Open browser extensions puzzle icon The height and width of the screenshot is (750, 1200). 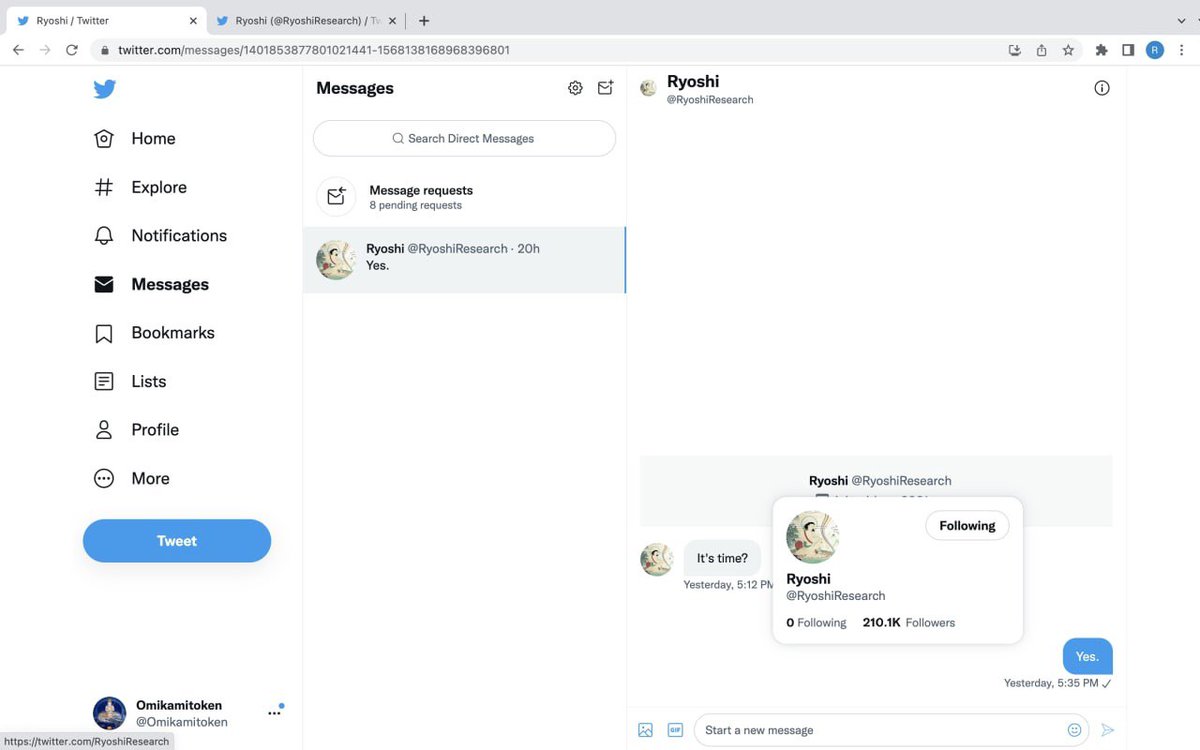point(1102,50)
